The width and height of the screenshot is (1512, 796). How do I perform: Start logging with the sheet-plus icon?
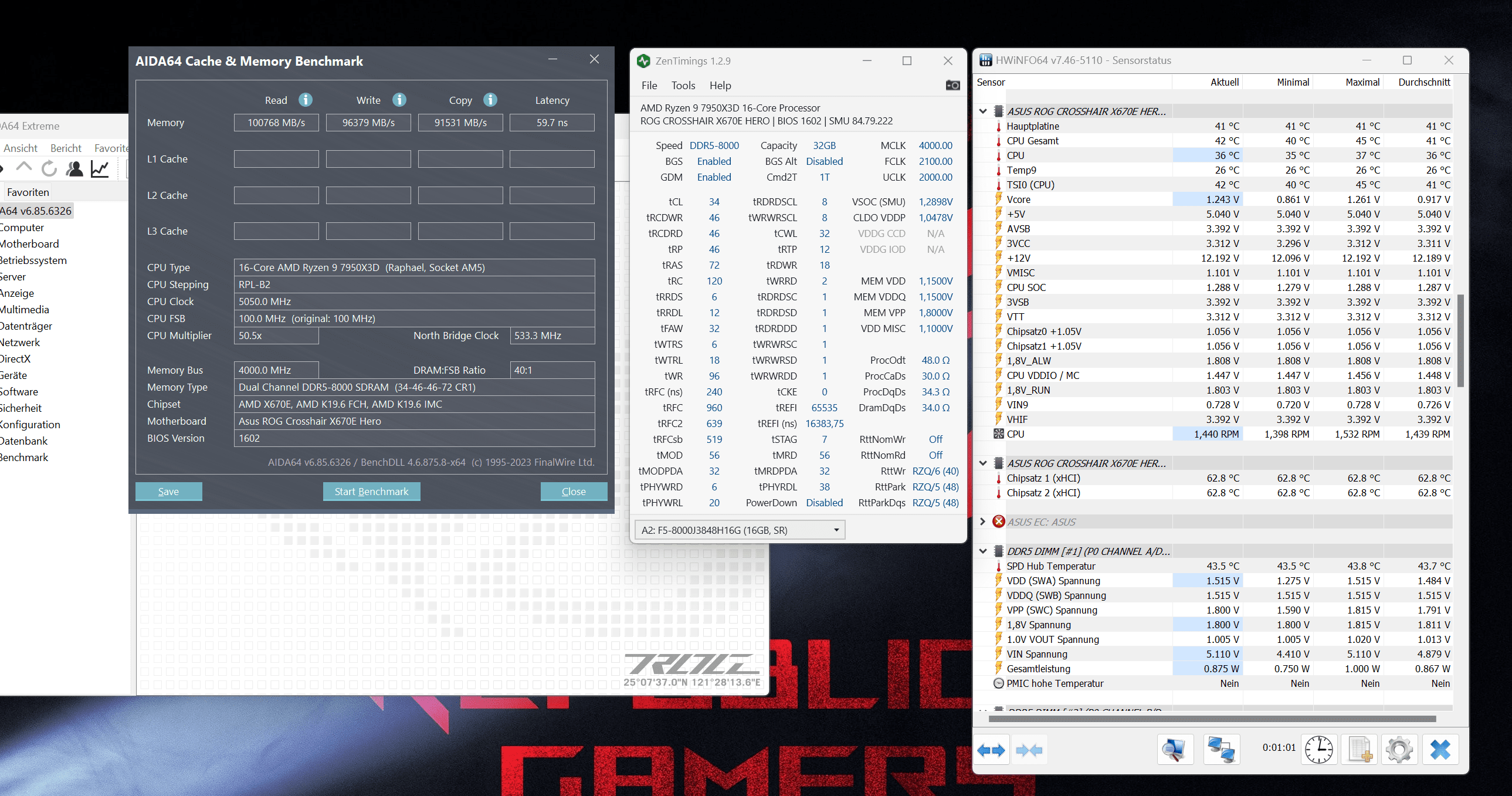(x=1360, y=750)
